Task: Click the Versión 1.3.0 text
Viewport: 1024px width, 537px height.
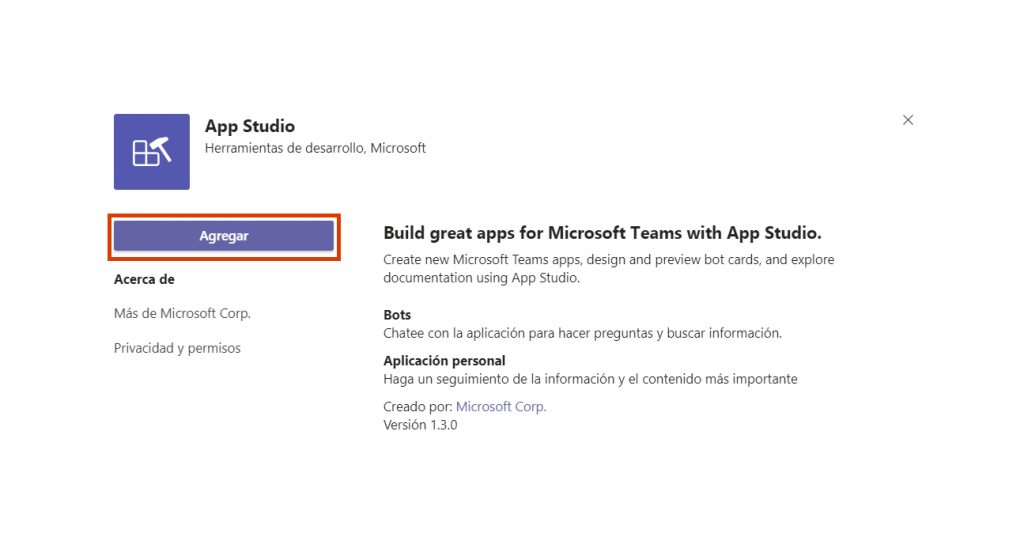Action: point(420,425)
